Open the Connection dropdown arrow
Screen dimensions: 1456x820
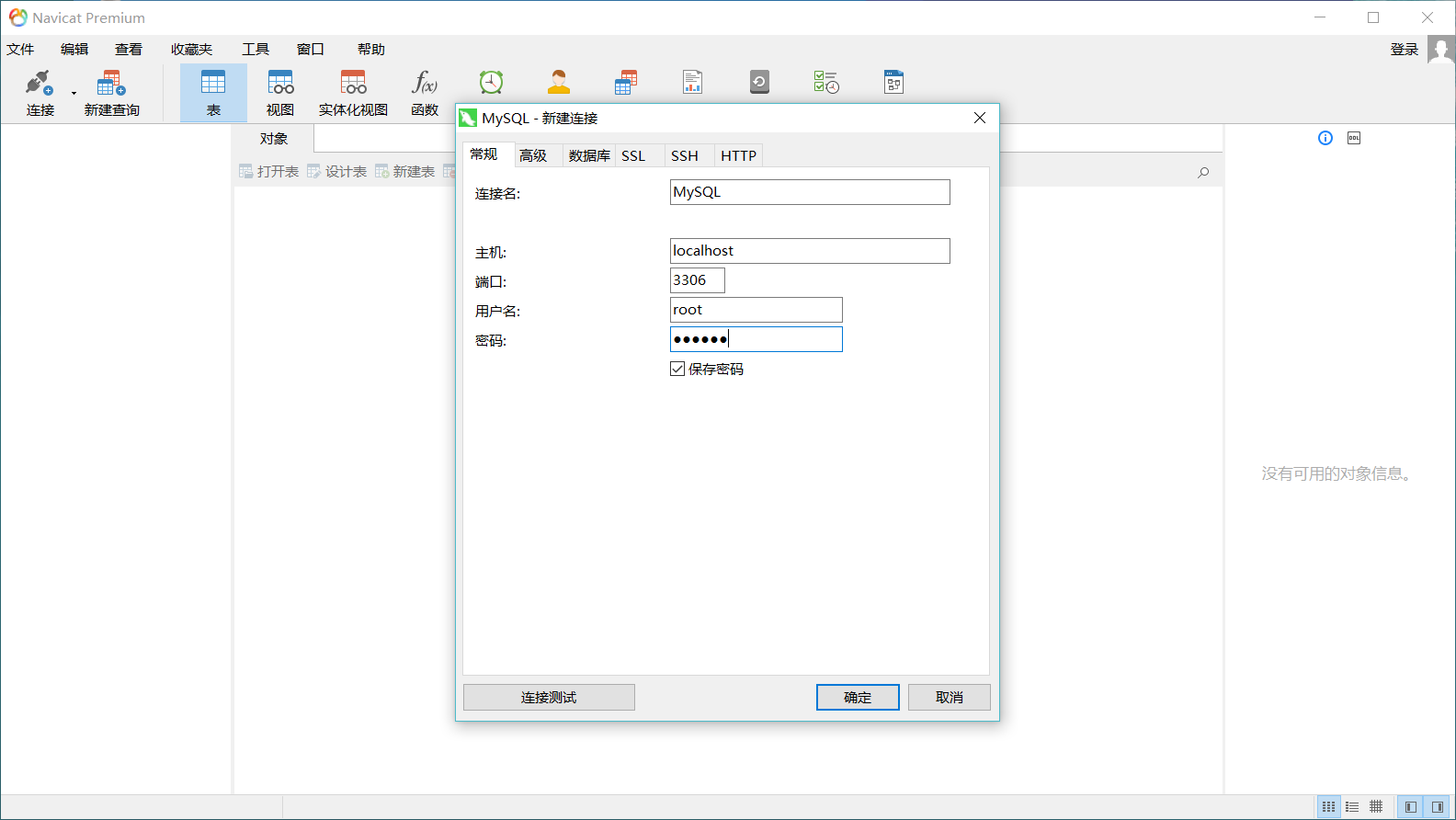74,93
